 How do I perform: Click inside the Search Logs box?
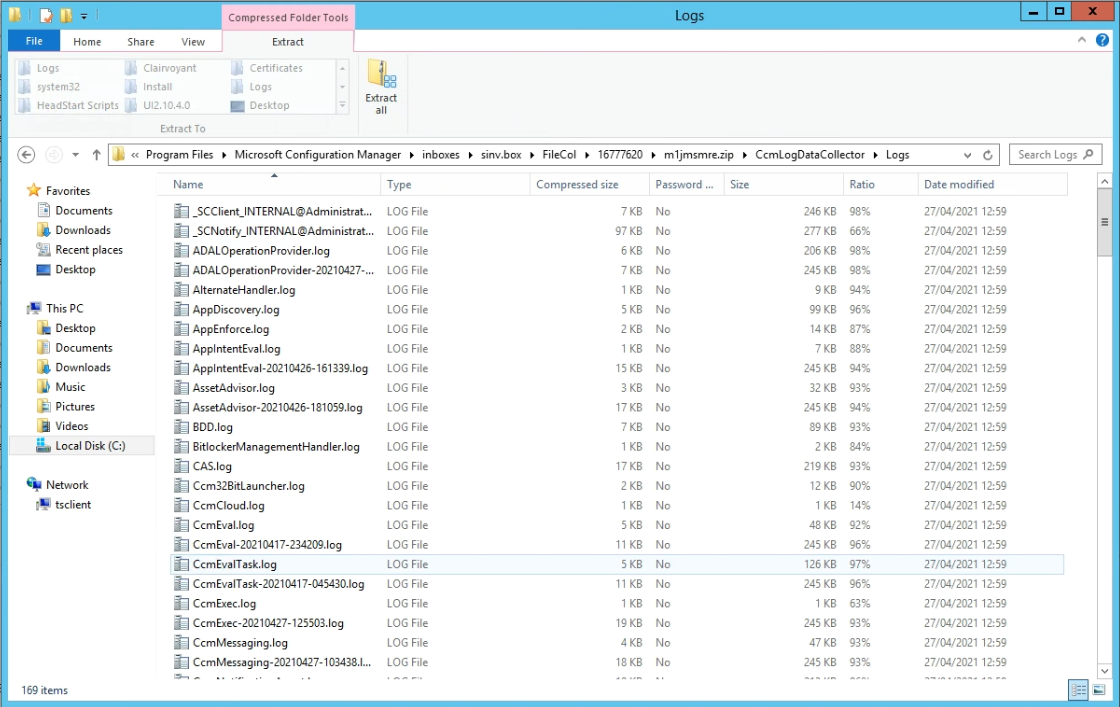pyautogui.click(x=1052, y=154)
